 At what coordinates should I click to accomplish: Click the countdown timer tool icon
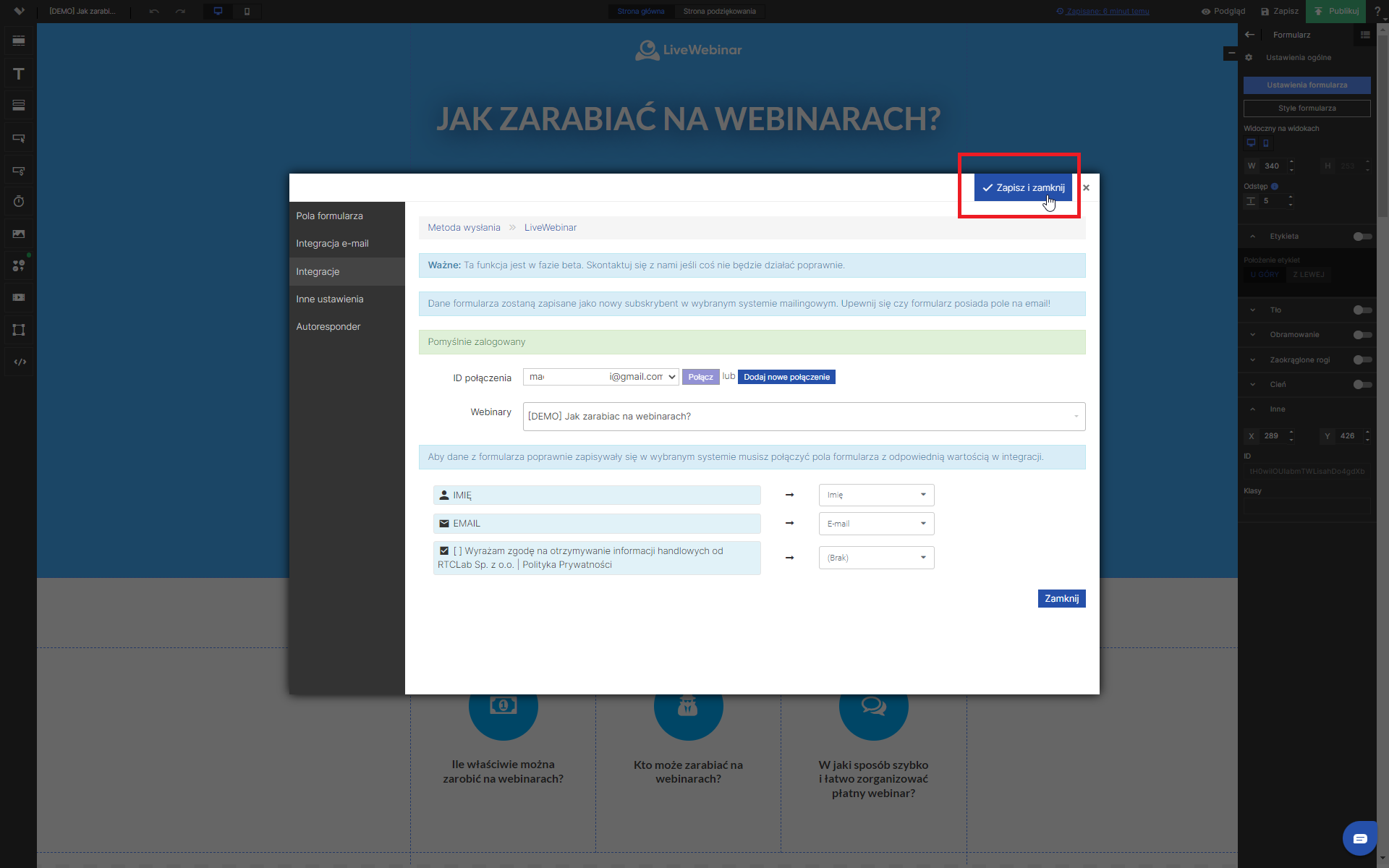pyautogui.click(x=19, y=202)
